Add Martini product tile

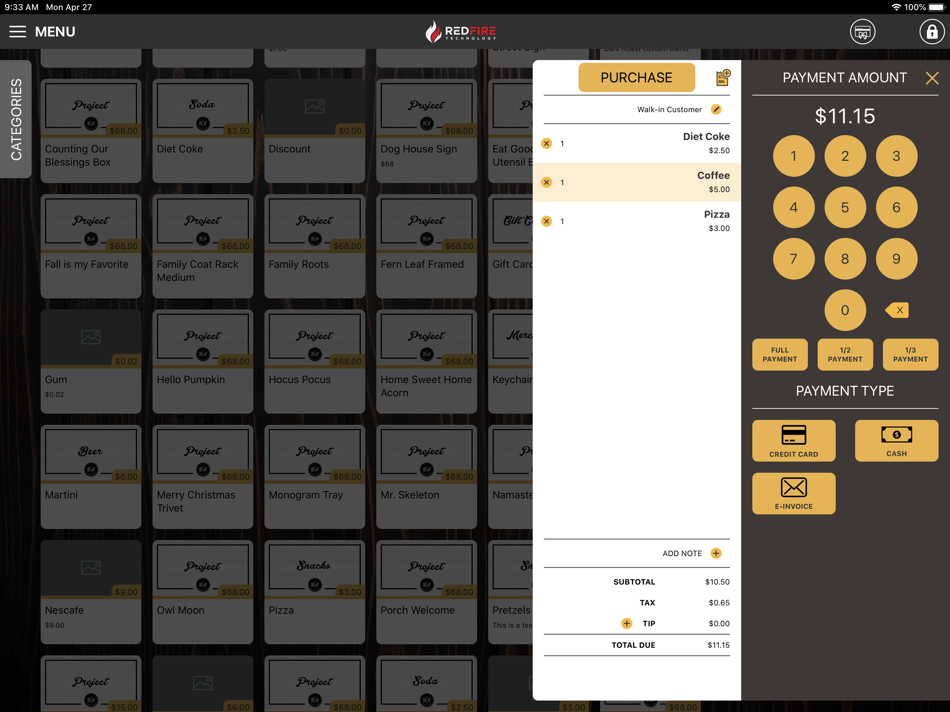(x=91, y=477)
